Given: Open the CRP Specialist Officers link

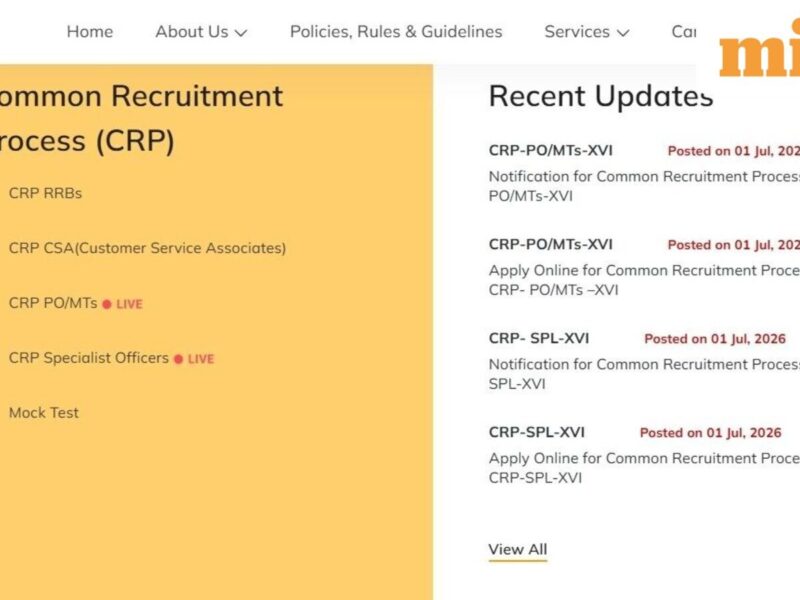Looking at the screenshot, I should pyautogui.click(x=89, y=358).
